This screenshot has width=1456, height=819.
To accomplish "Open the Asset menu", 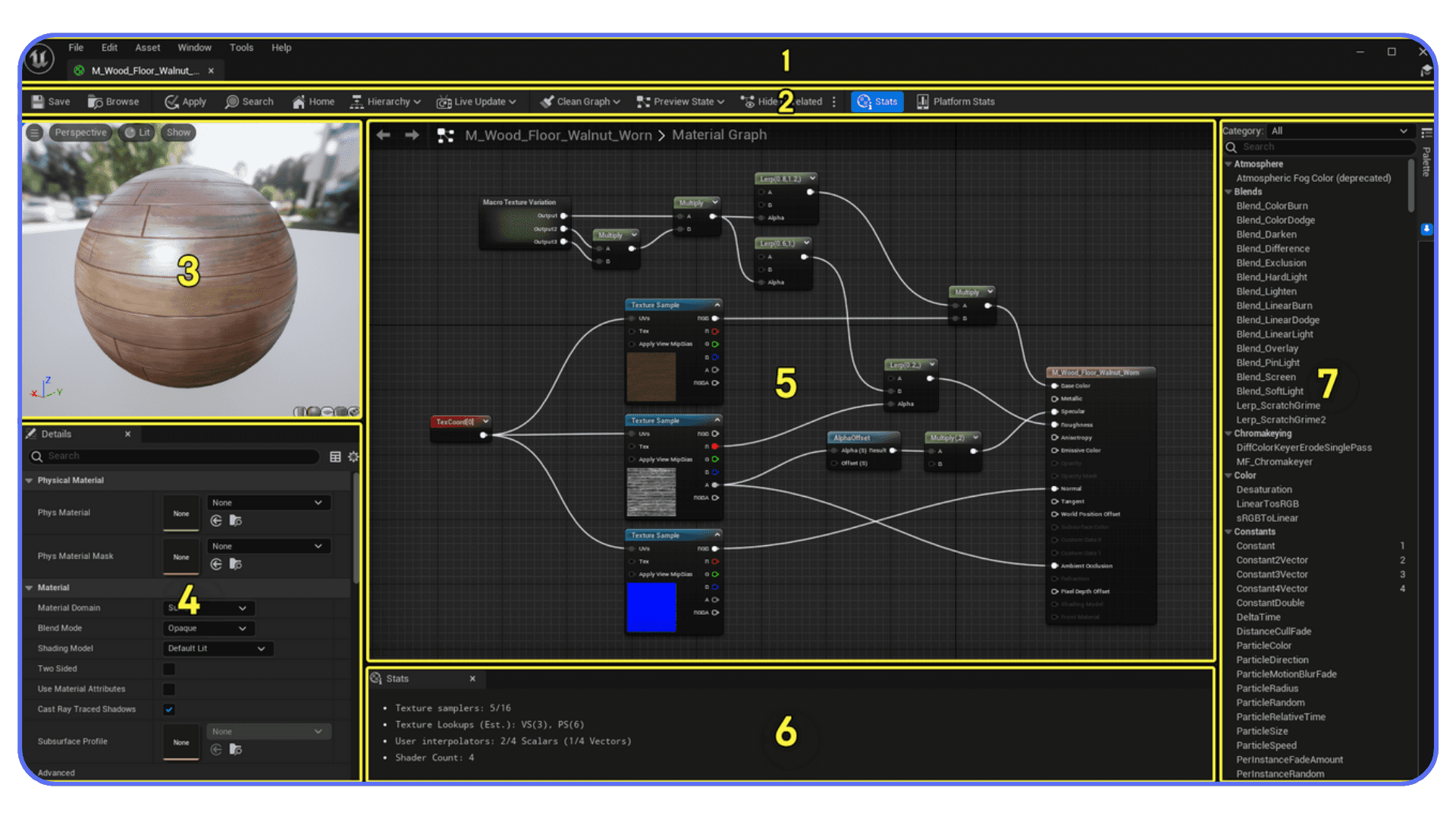I will (x=147, y=47).
